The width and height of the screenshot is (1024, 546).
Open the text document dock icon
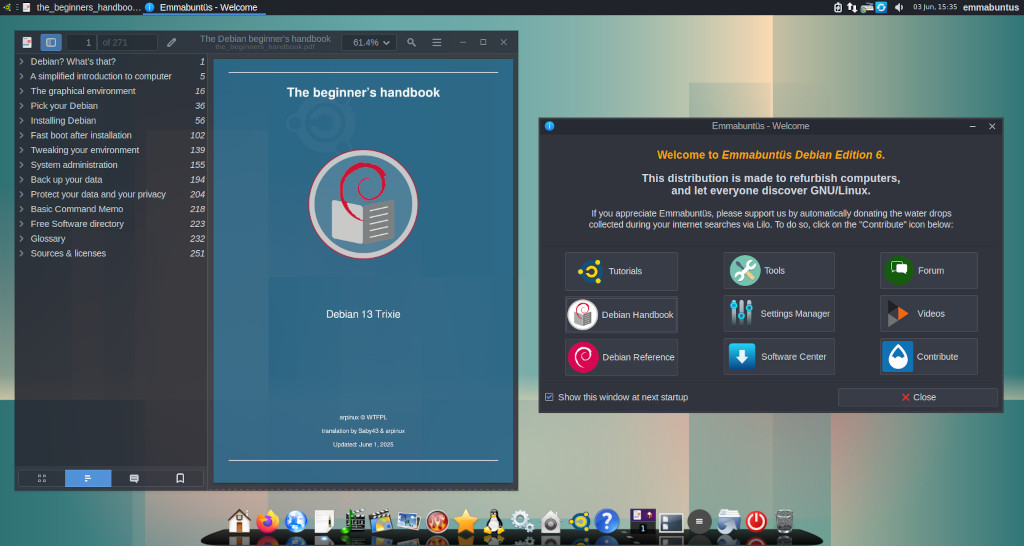tap(324, 521)
